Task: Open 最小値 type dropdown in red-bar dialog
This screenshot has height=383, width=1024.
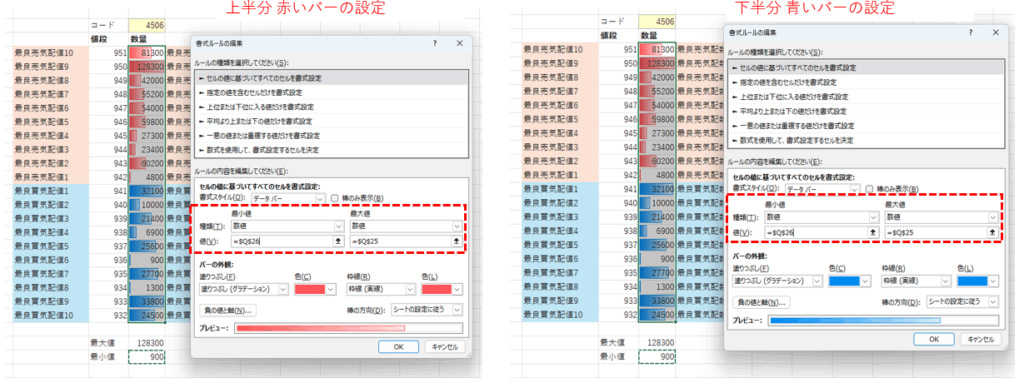Action: (x=287, y=226)
